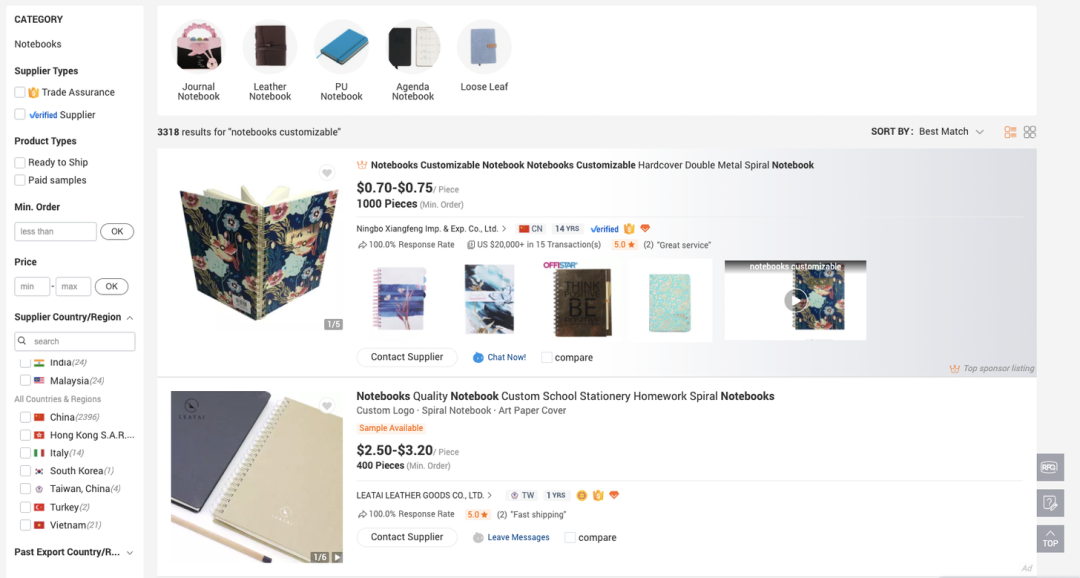Select the Leather Notebook category
This screenshot has height=578, width=1080.
coord(270,47)
